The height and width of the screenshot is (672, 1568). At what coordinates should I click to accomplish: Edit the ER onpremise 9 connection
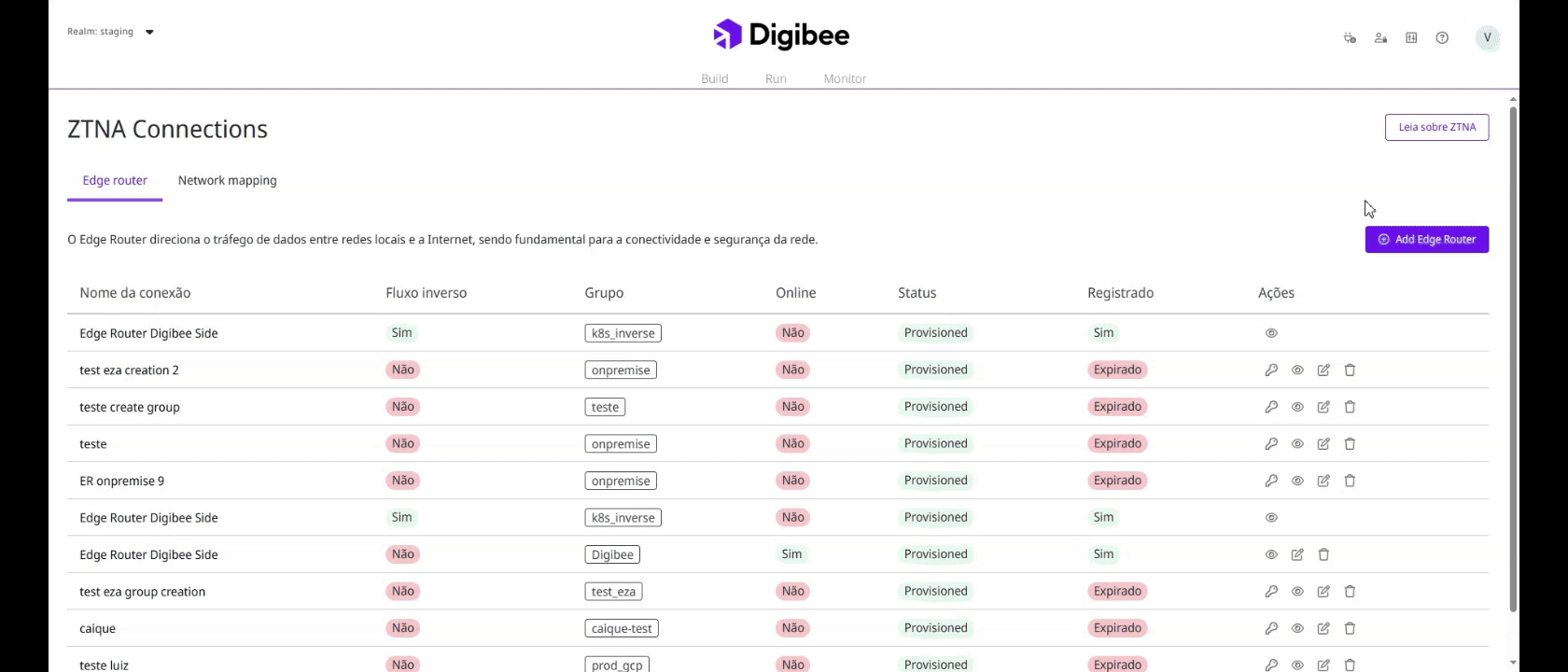1323,481
